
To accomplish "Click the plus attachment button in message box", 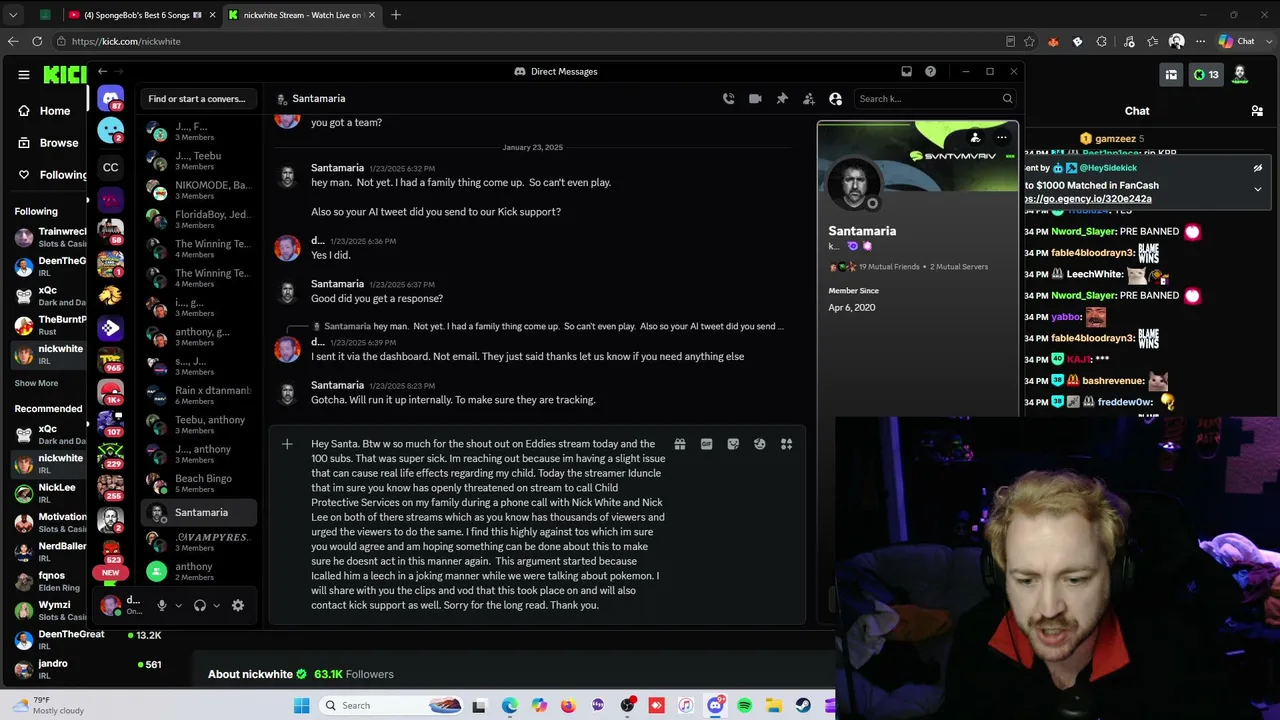I will (x=287, y=444).
